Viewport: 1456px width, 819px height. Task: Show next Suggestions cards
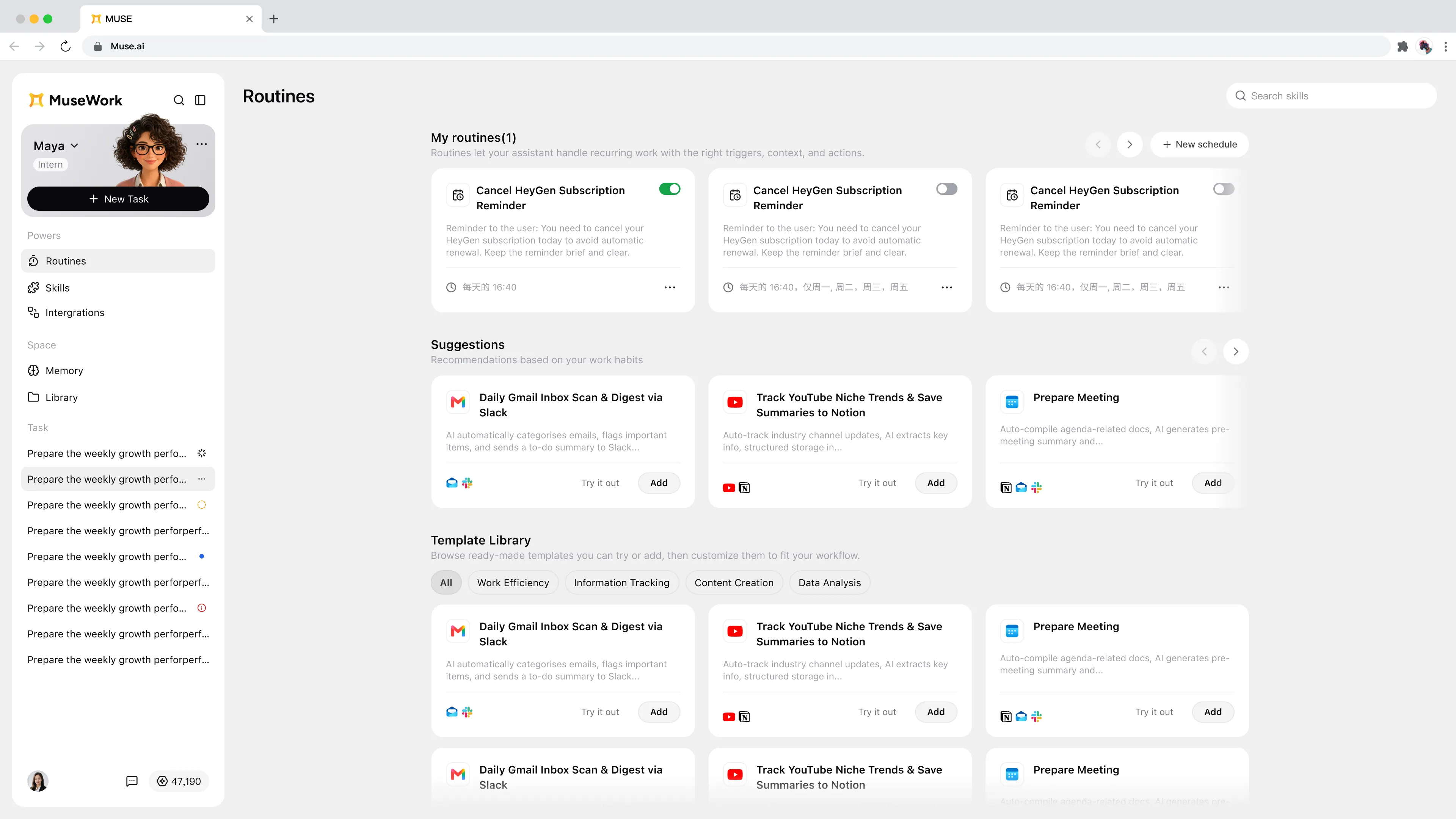pyautogui.click(x=1236, y=351)
